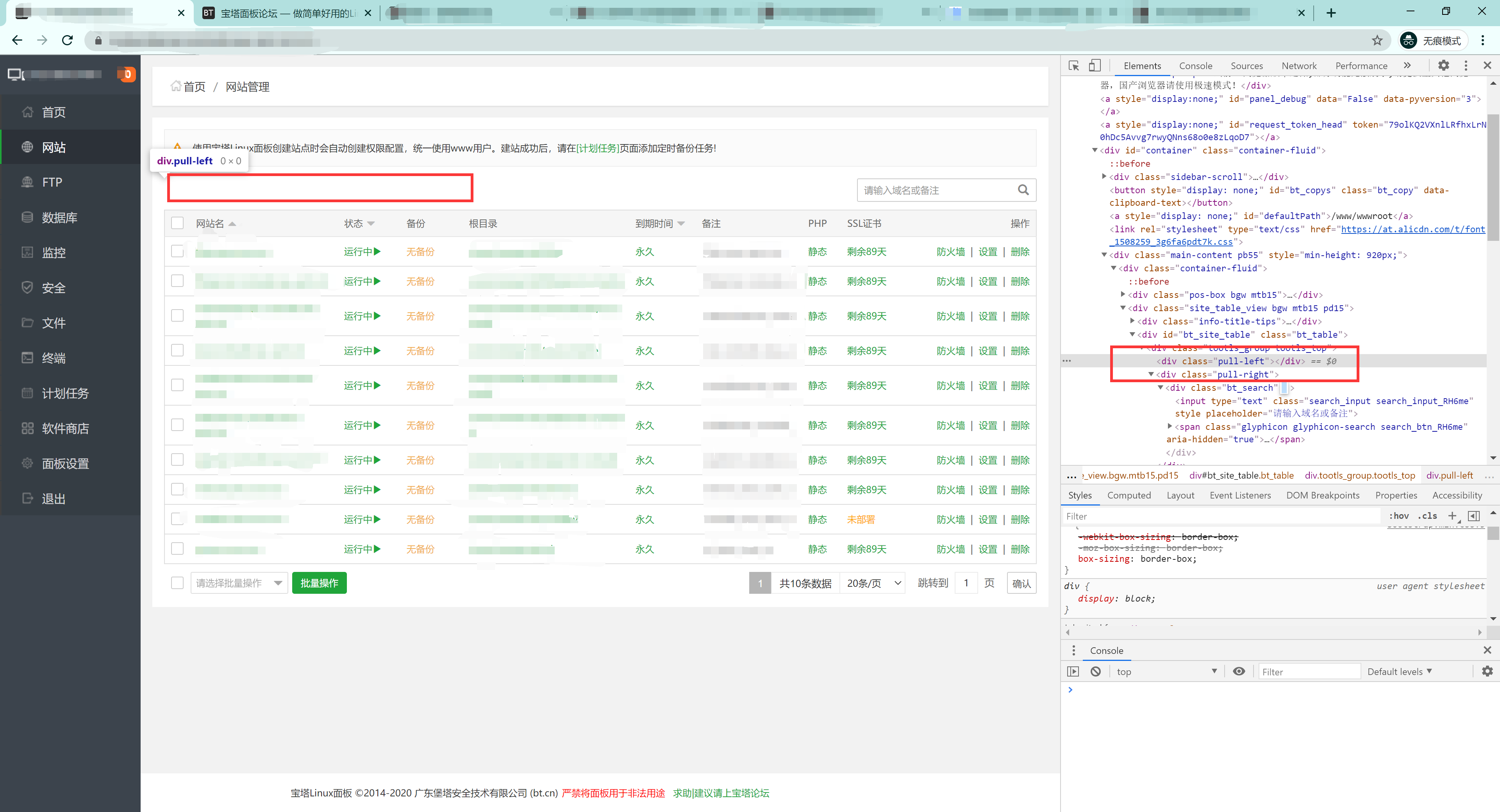Tick the checkbox of the first site row
This screenshot has height=812, width=1500.
[177, 251]
